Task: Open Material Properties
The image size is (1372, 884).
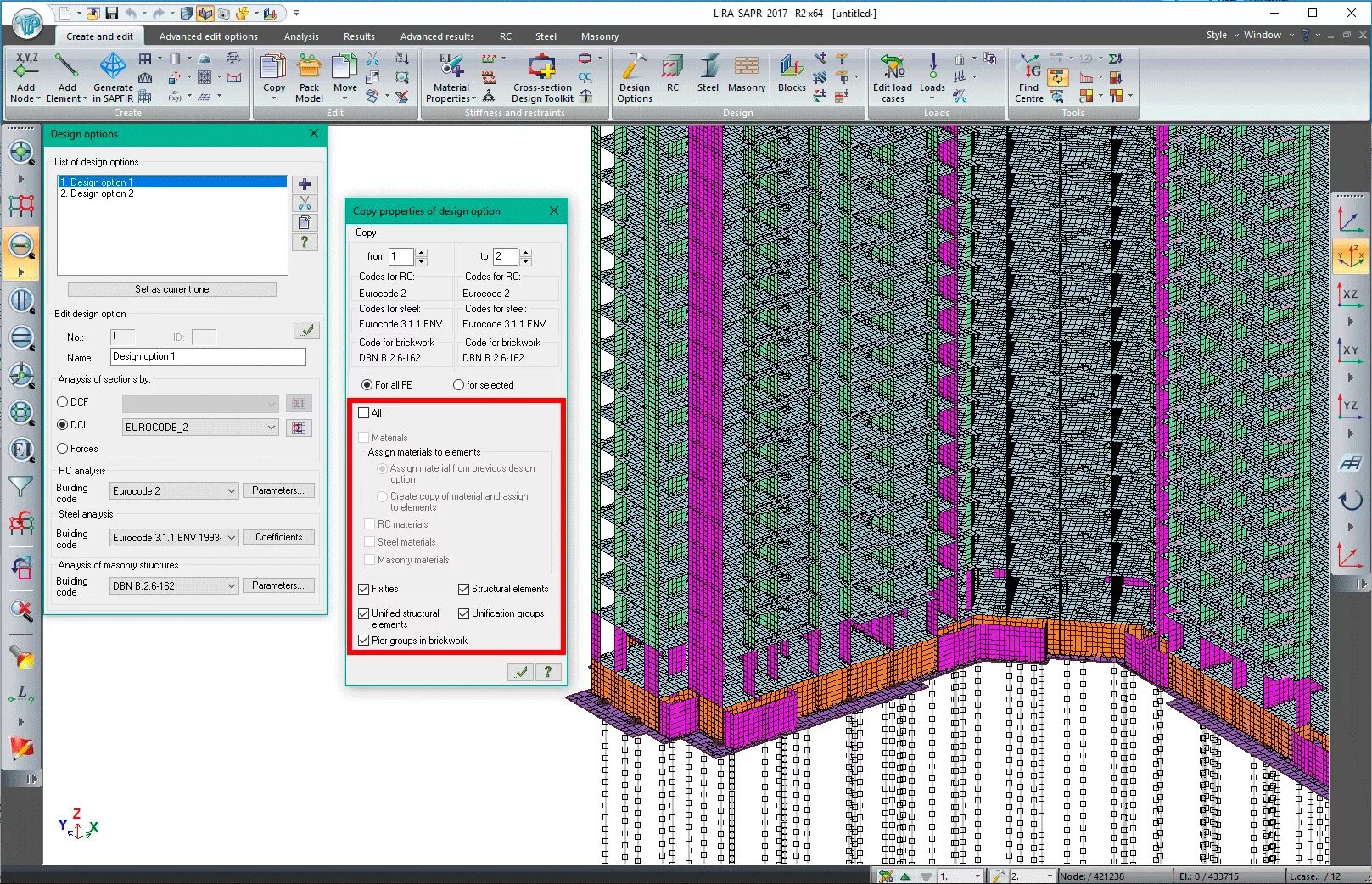Action: click(451, 76)
